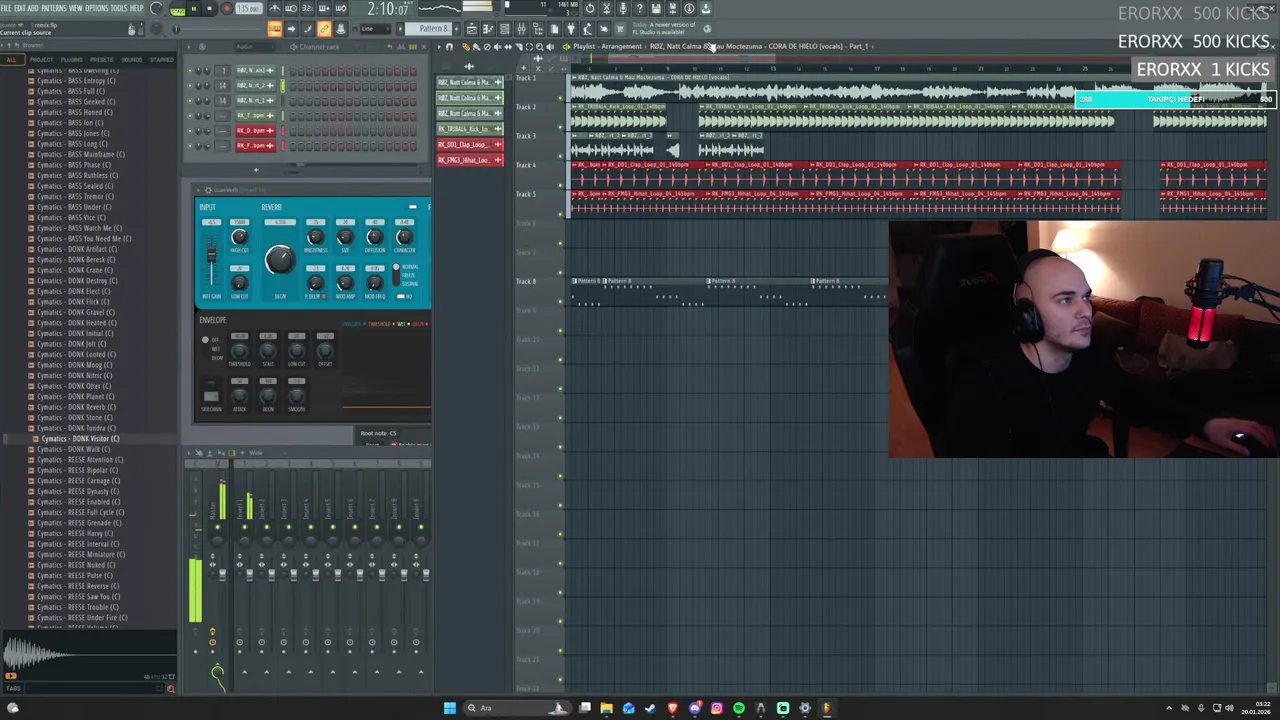Click the scissors audio editor icon
Screen dimensions: 1280x720
(x=606, y=8)
